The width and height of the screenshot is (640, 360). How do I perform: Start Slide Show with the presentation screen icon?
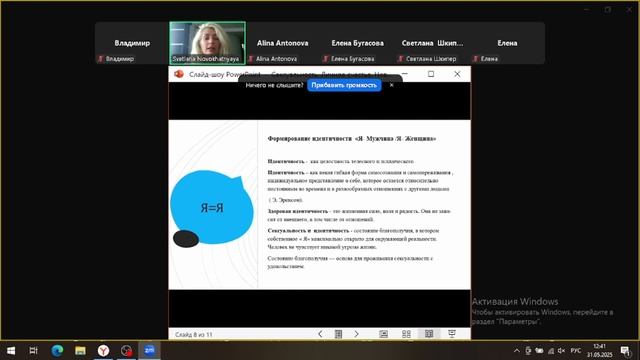452,334
